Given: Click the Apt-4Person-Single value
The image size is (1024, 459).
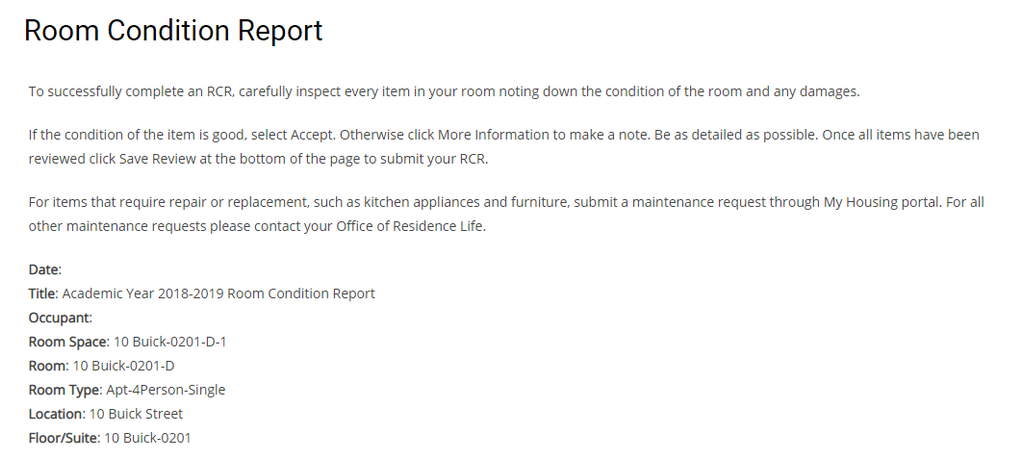Looking at the screenshot, I should [x=165, y=390].
